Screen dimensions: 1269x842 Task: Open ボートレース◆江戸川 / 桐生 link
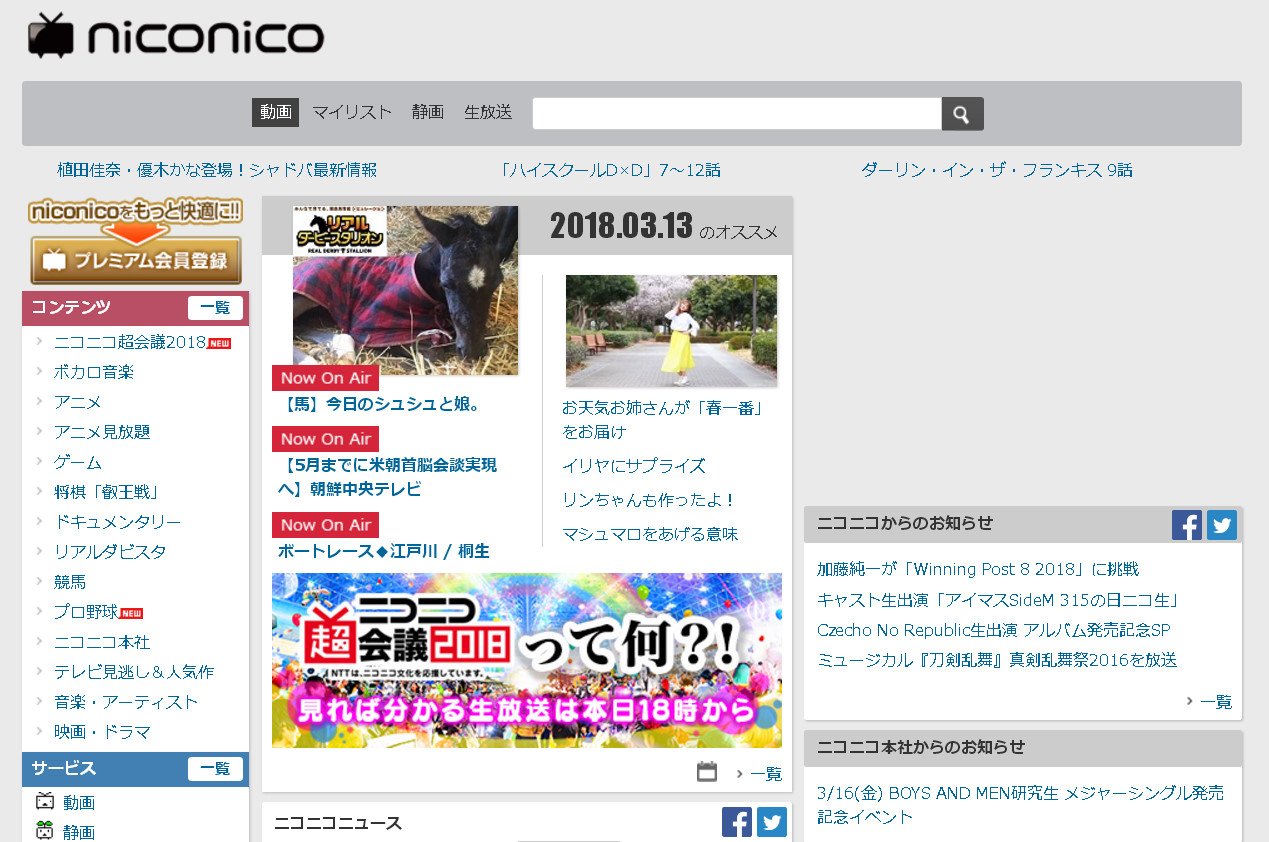coord(384,551)
